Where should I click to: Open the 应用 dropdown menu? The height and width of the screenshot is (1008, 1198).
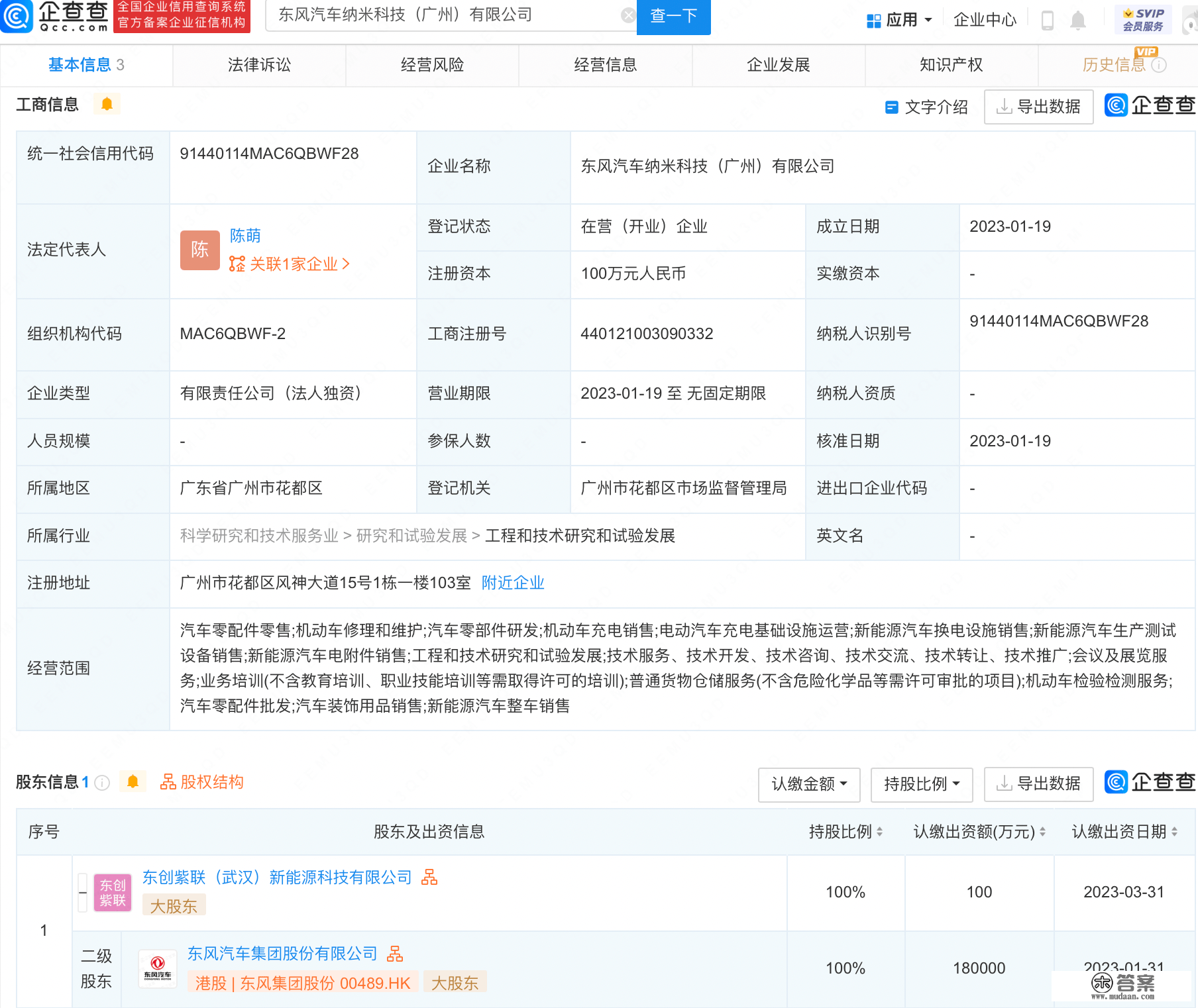pyautogui.click(x=900, y=20)
